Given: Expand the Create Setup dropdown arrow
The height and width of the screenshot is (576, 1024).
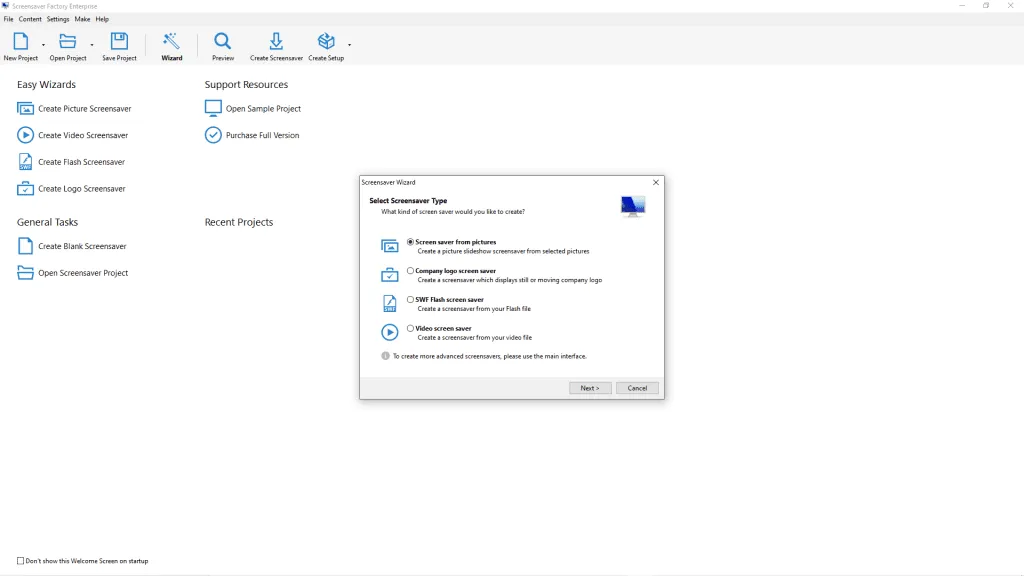Looking at the screenshot, I should [x=349, y=45].
